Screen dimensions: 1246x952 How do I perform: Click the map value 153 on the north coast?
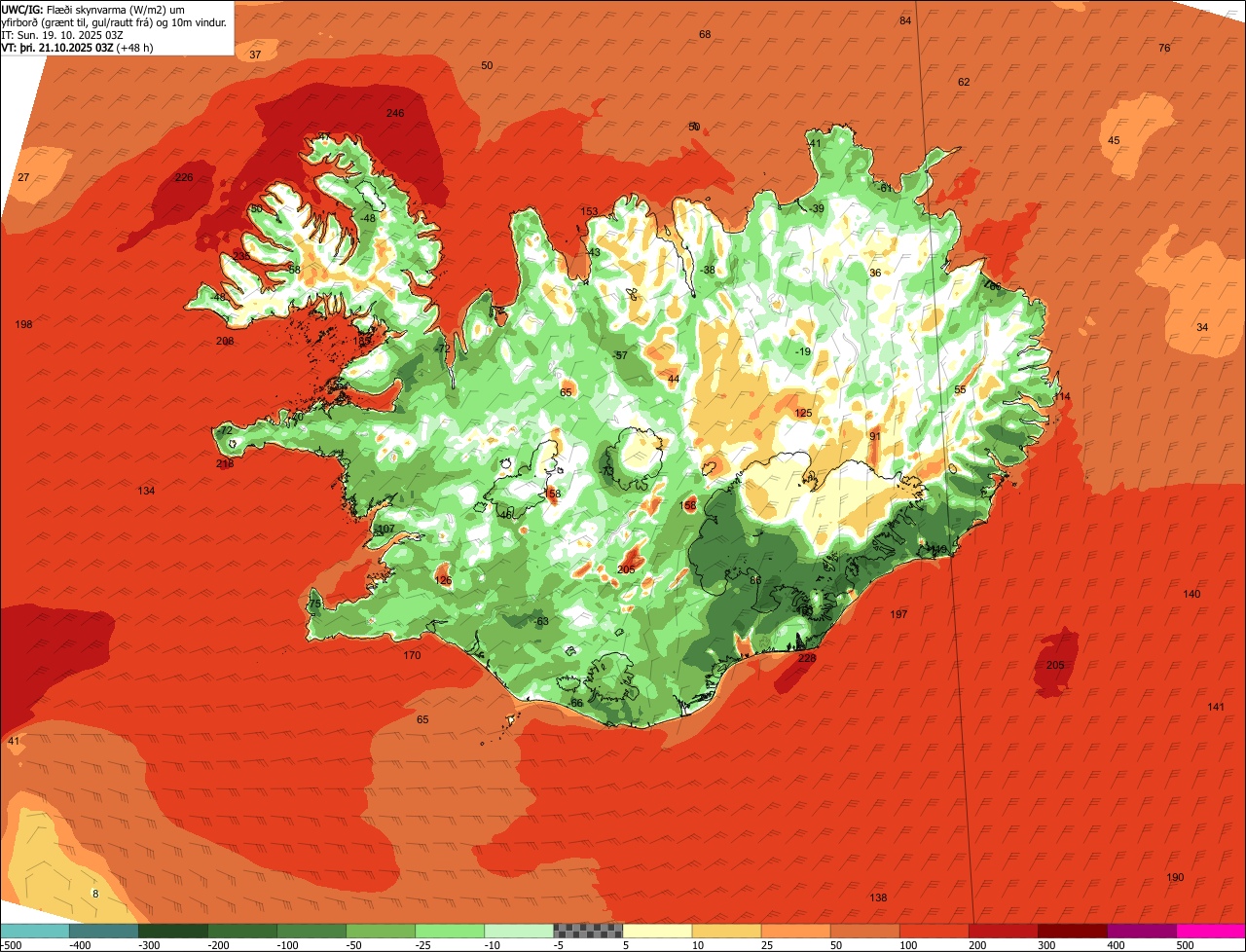590,211
